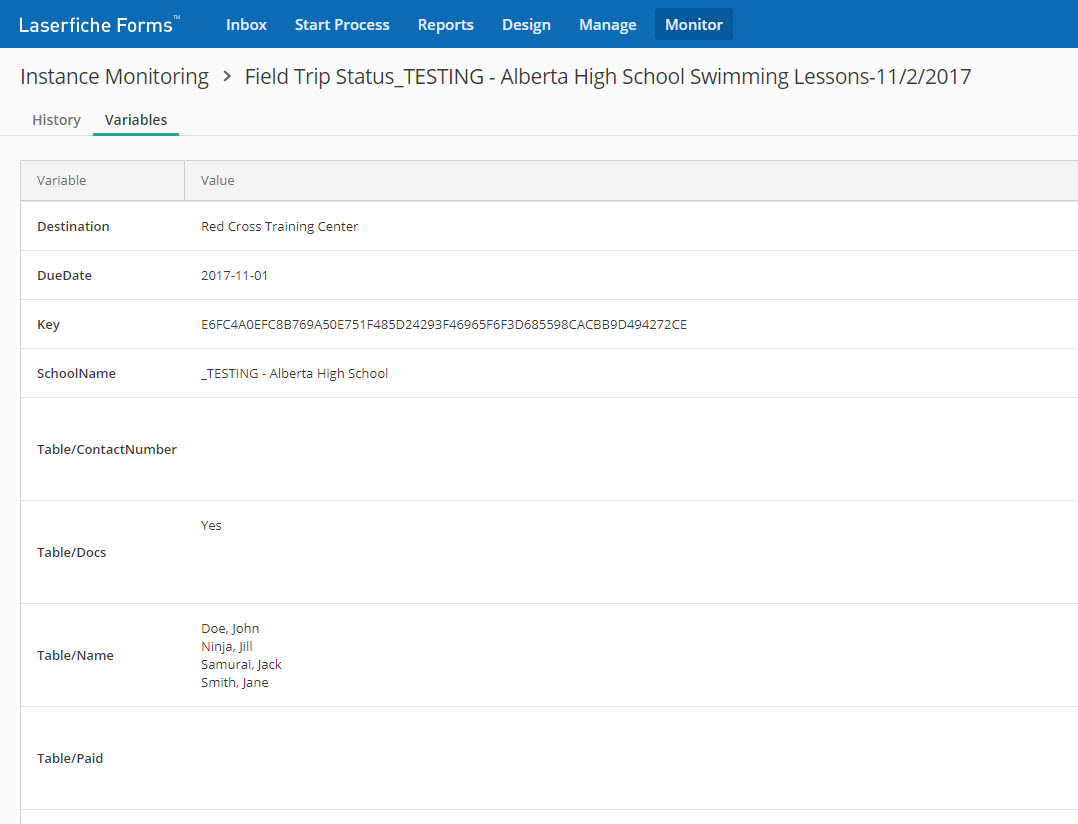Click the DueDate value 2017-11-01

(x=234, y=276)
